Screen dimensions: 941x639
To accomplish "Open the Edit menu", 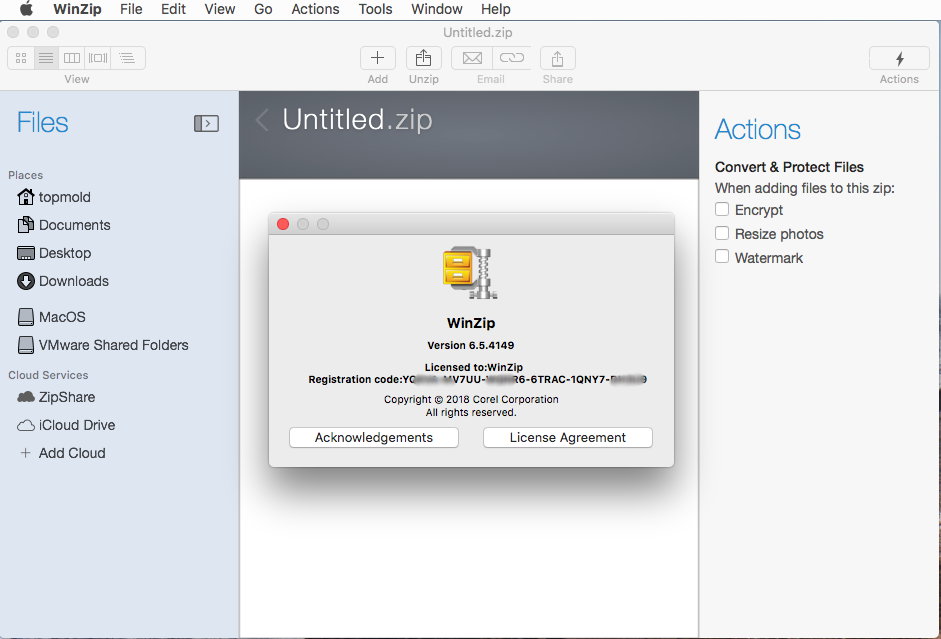I will 173,9.
